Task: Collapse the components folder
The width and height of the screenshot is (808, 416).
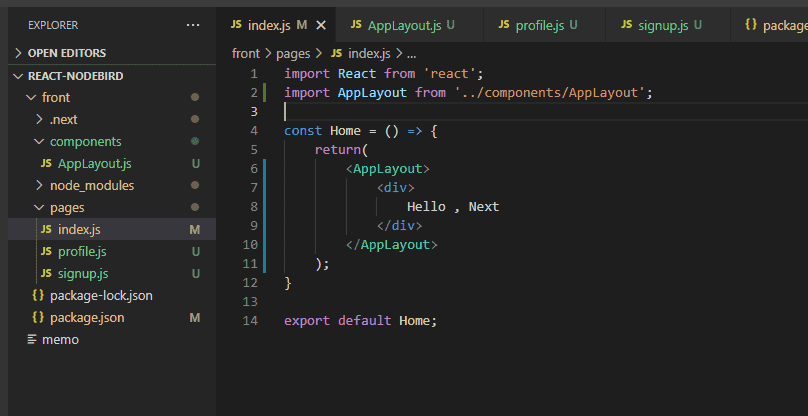Action: pyautogui.click(x=112, y=142)
